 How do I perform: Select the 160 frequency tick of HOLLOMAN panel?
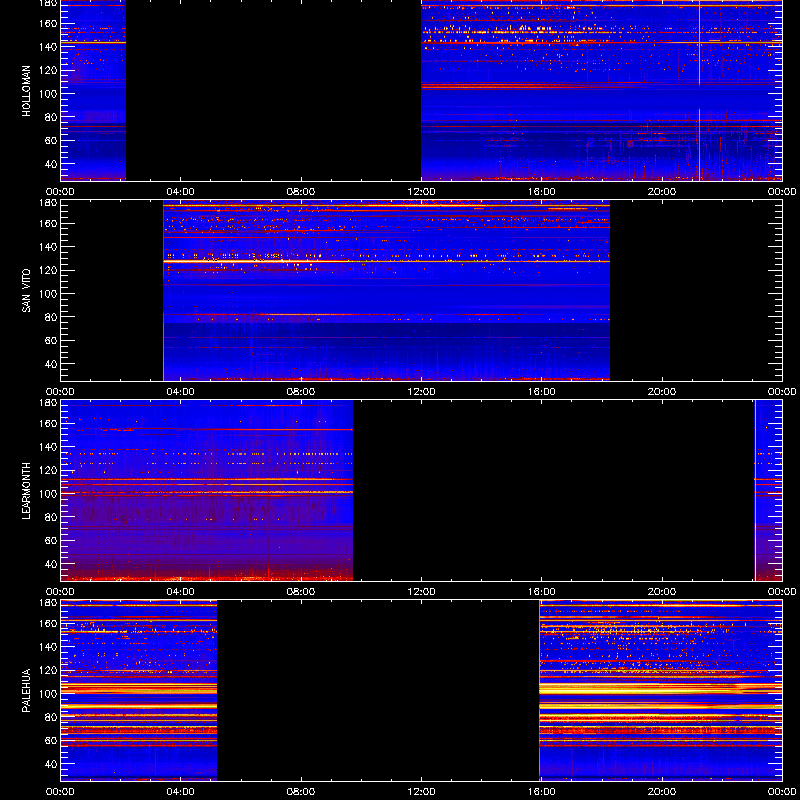(50, 23)
